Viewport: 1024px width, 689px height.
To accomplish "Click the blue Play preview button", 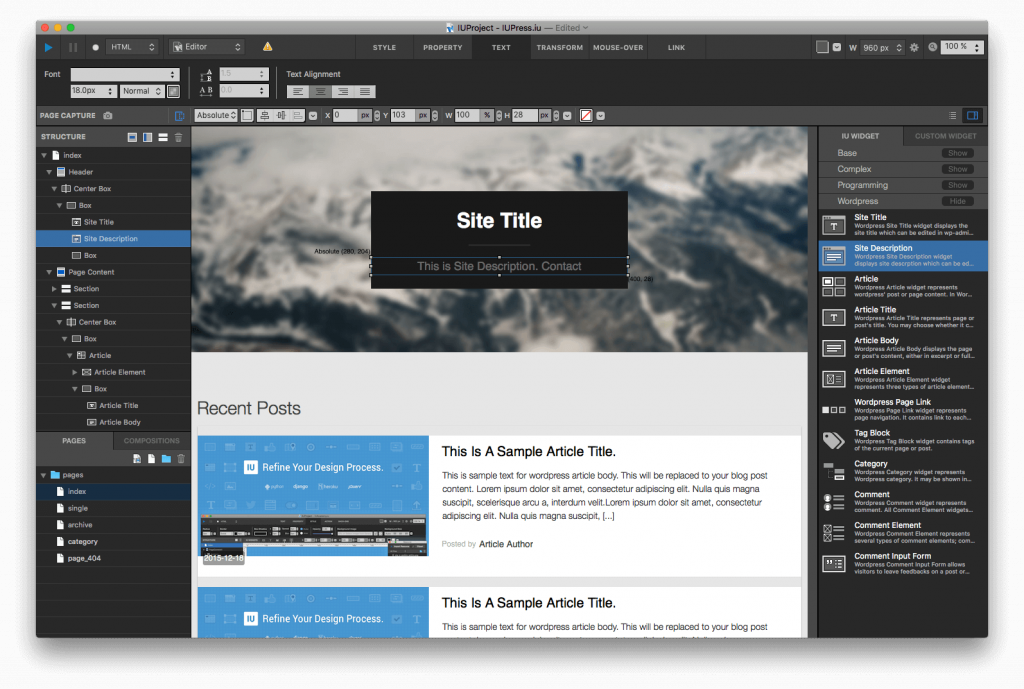I will click(48, 47).
